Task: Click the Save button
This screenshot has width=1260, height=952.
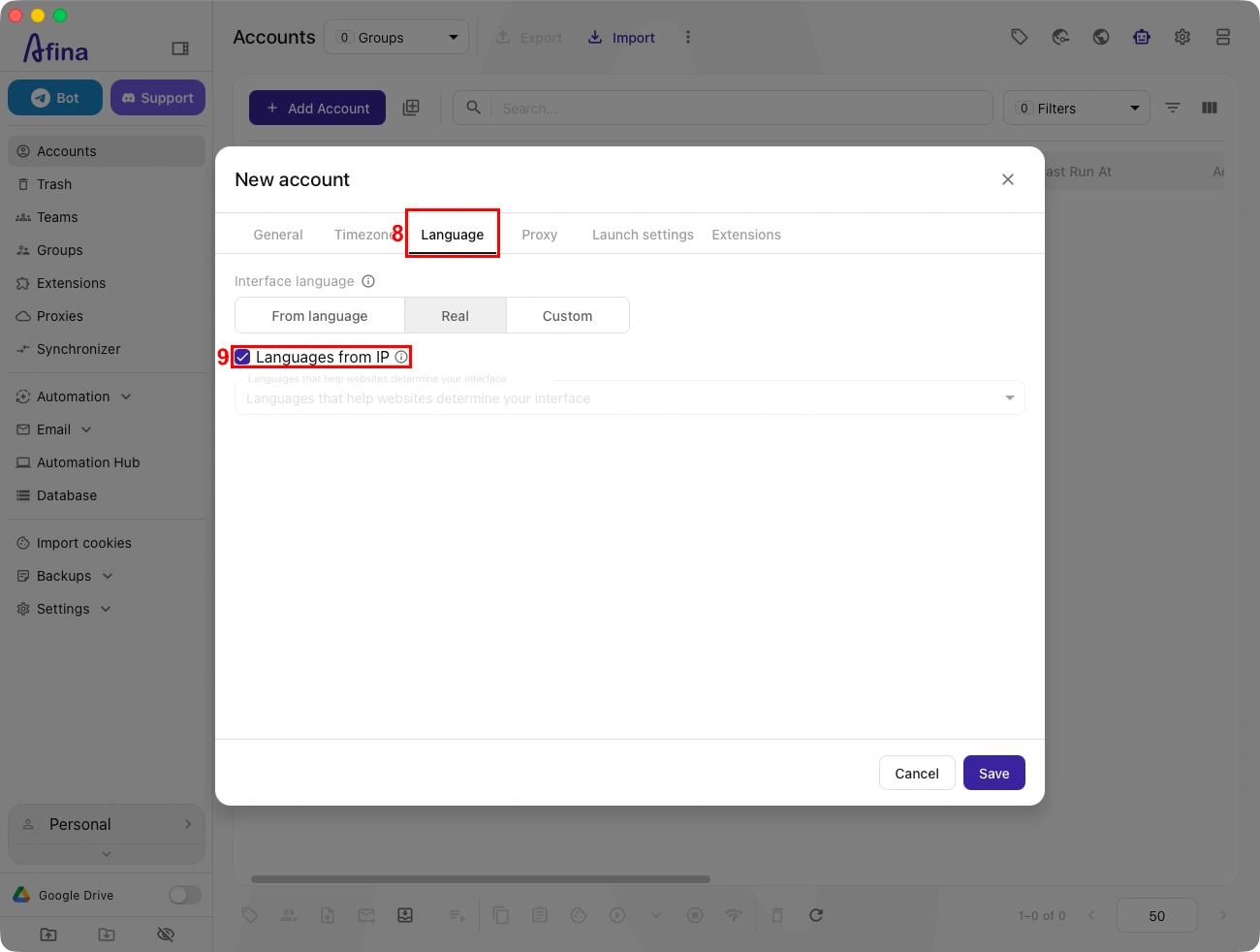Action: tap(994, 773)
